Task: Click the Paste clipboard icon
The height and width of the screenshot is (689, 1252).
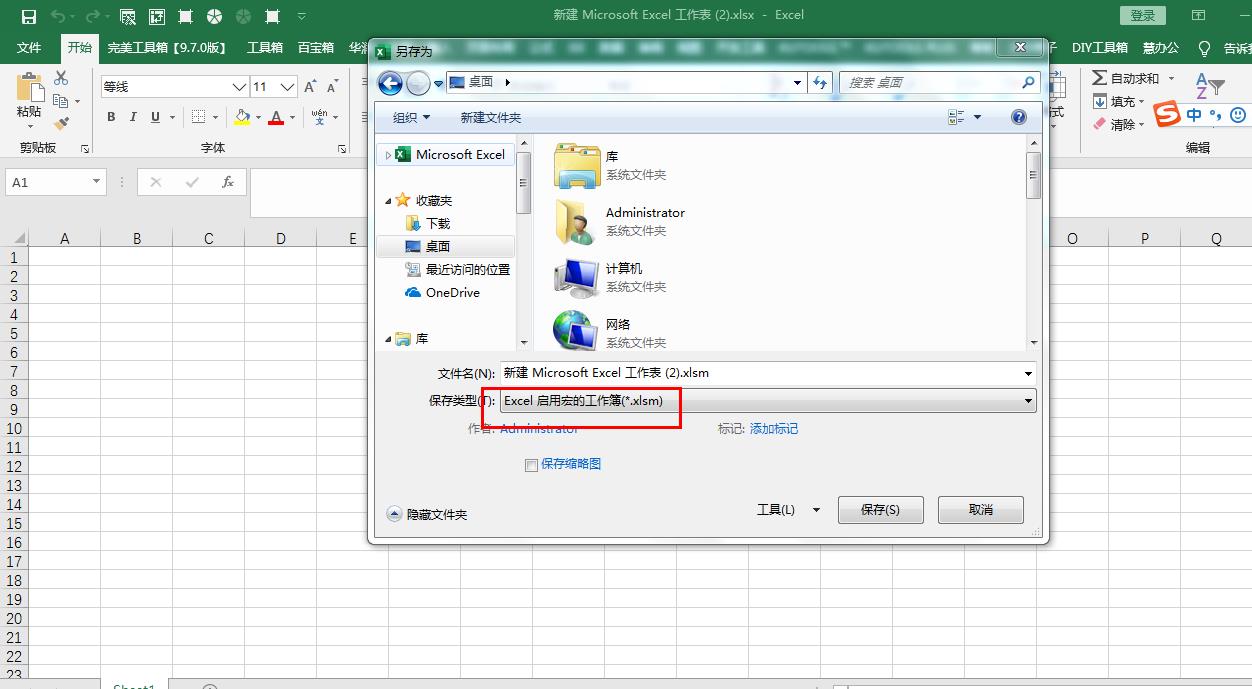Action: click(30, 88)
